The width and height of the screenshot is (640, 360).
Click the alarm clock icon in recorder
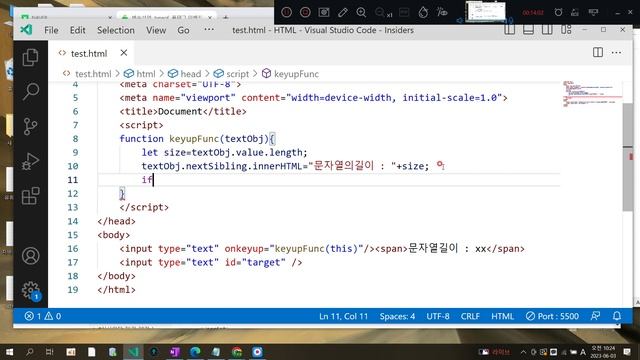pos(558,12)
